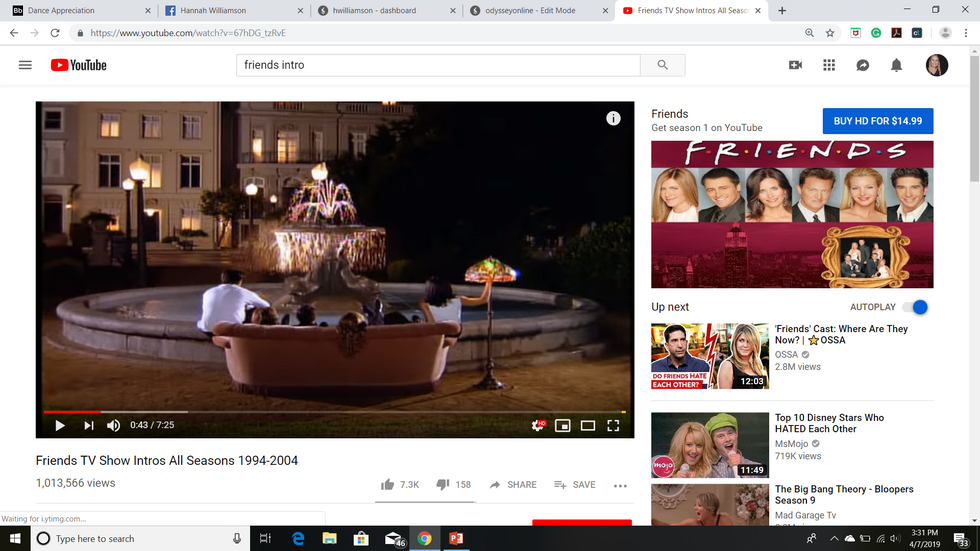Click the video info card icon
The height and width of the screenshot is (551, 980).
pos(613,119)
